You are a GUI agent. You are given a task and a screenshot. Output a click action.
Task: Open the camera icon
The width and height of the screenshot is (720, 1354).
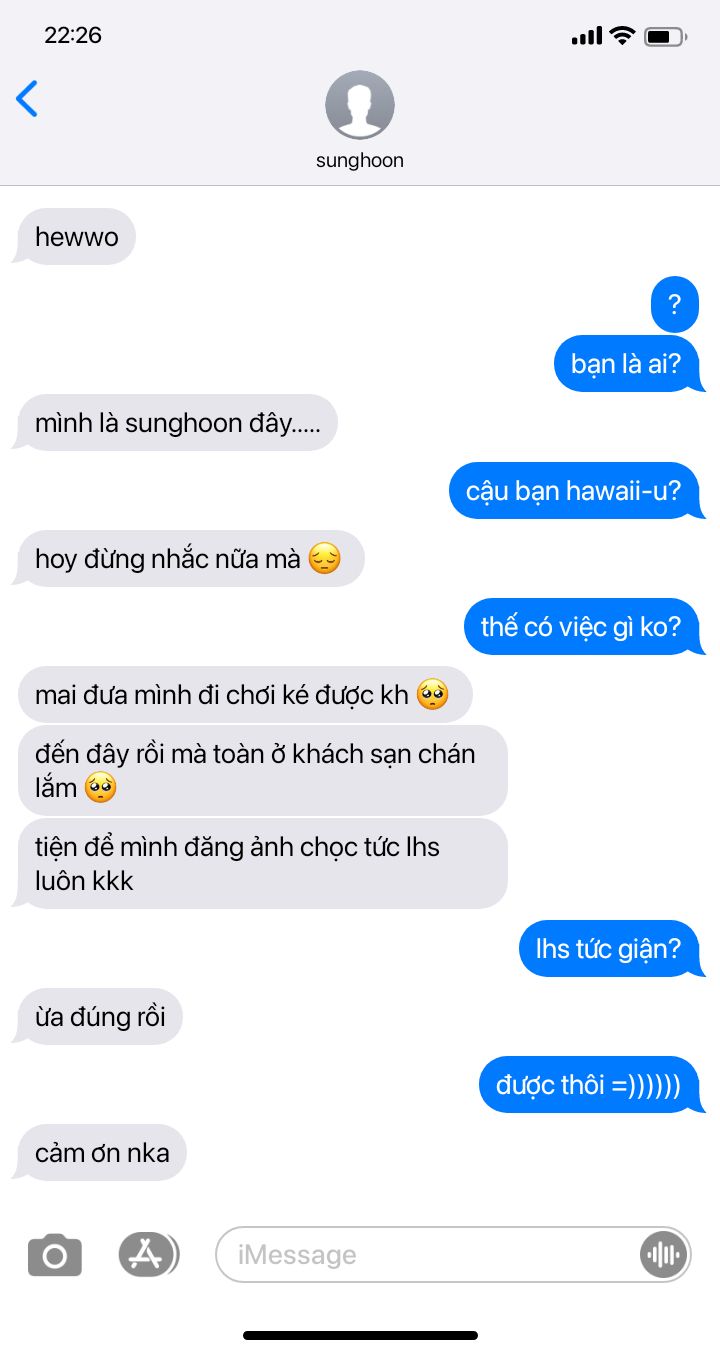pyautogui.click(x=55, y=1255)
